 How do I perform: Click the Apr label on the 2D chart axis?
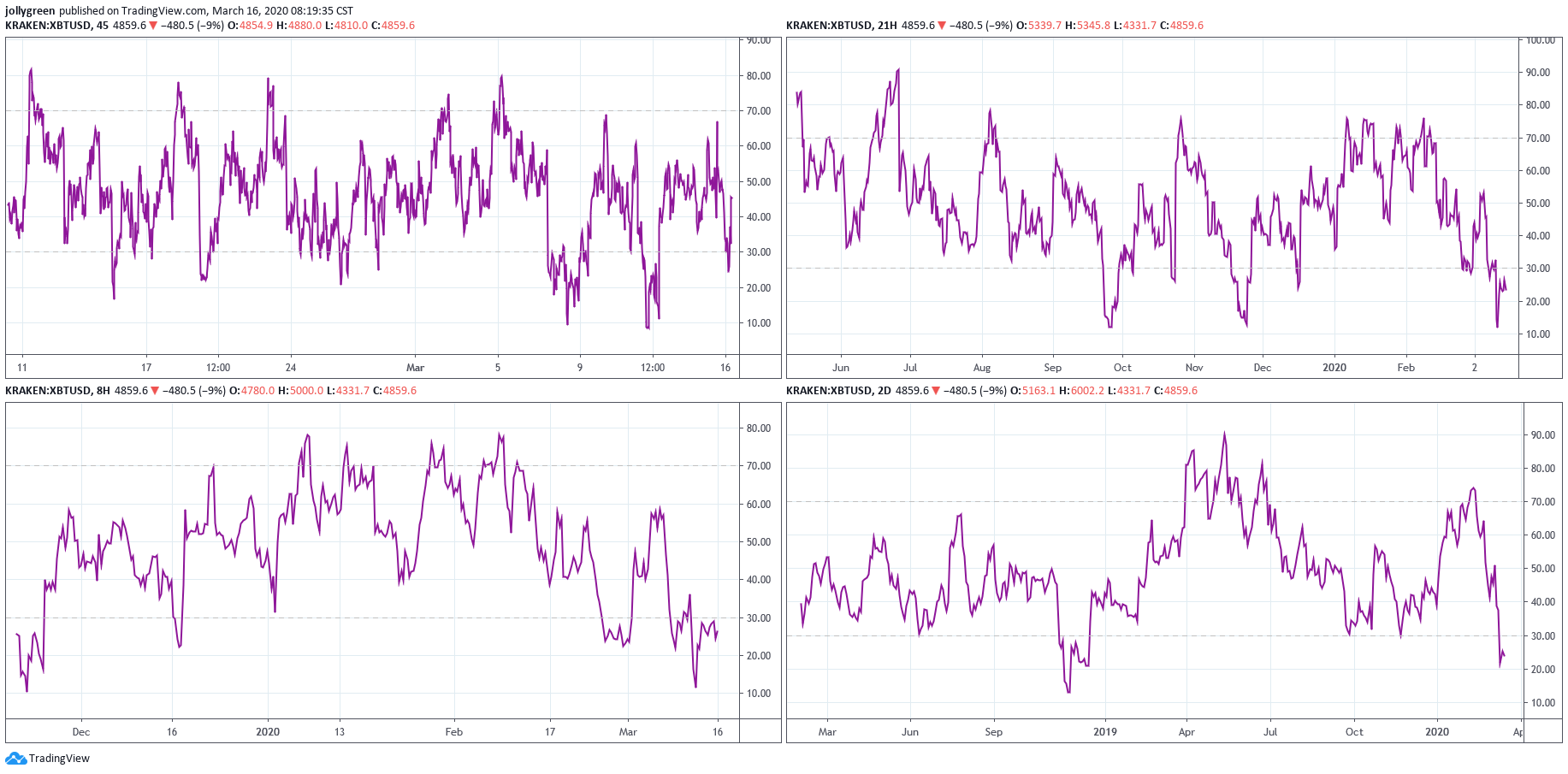[x=1186, y=732]
